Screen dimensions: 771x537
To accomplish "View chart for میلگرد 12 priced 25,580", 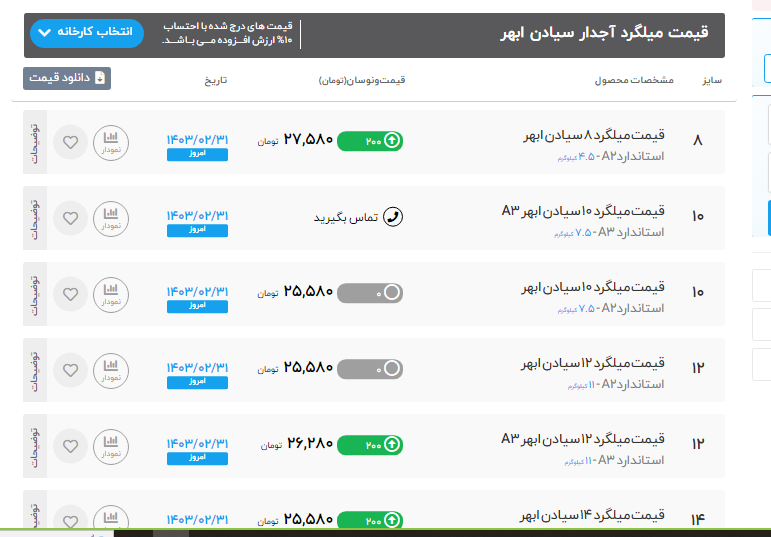I will (x=111, y=369).
